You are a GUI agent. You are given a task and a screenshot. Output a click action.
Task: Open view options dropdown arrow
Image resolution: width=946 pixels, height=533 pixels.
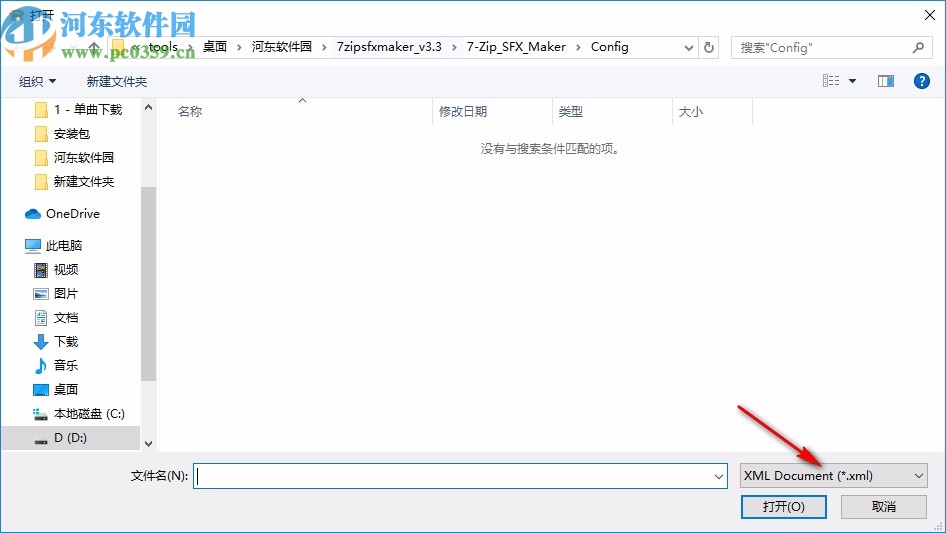(852, 81)
